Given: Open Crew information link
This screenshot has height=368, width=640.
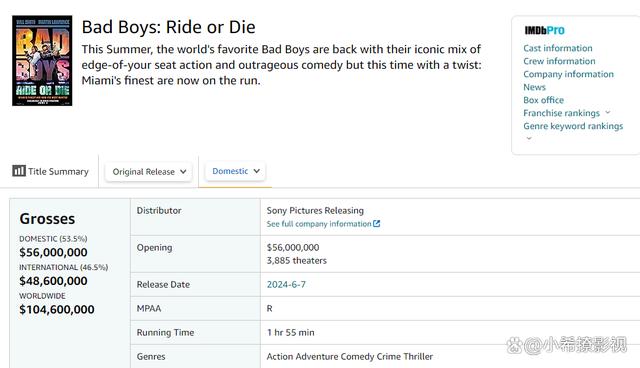Looking at the screenshot, I should click(x=559, y=61).
